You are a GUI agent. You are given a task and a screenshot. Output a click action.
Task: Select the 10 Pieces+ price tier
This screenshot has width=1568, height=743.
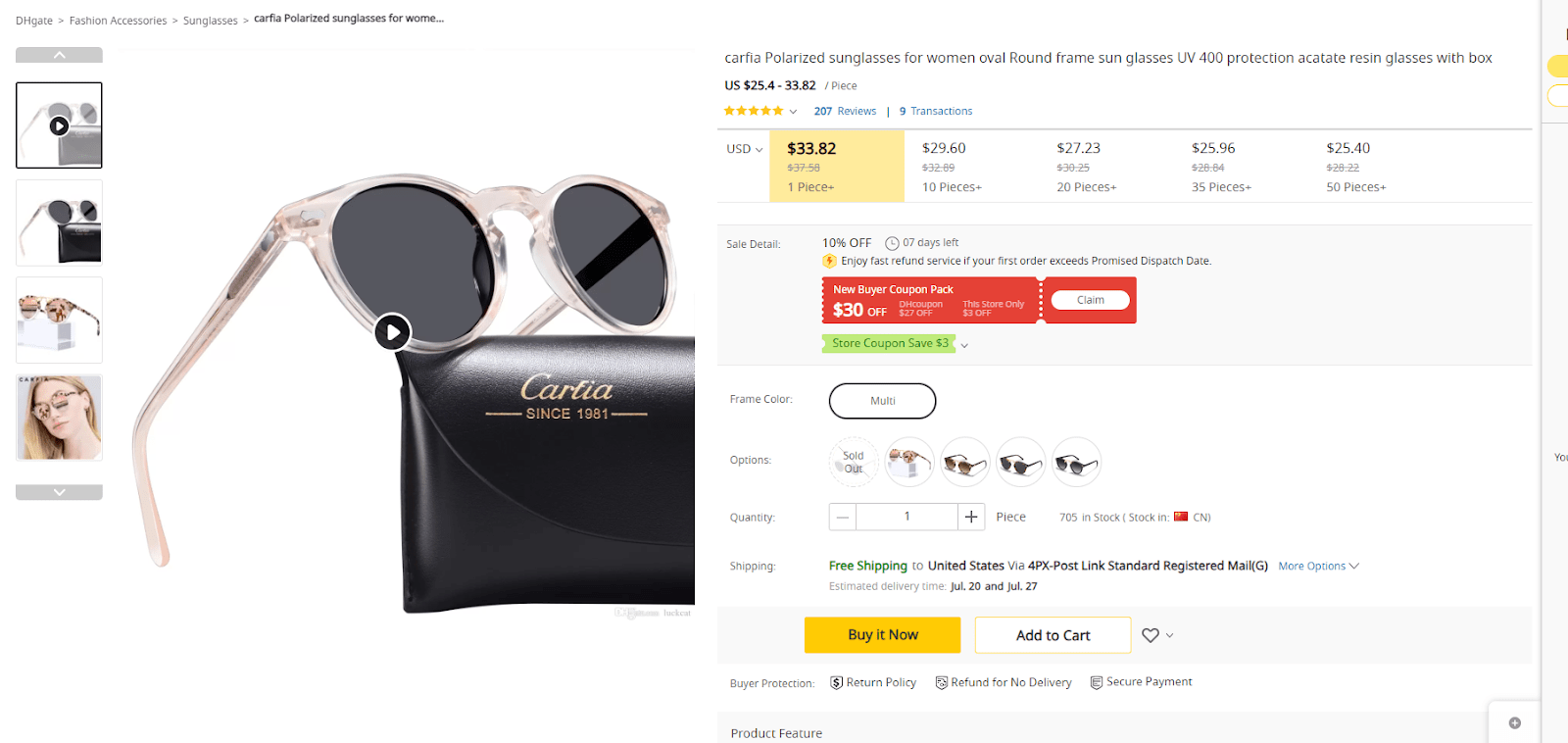coord(952,167)
